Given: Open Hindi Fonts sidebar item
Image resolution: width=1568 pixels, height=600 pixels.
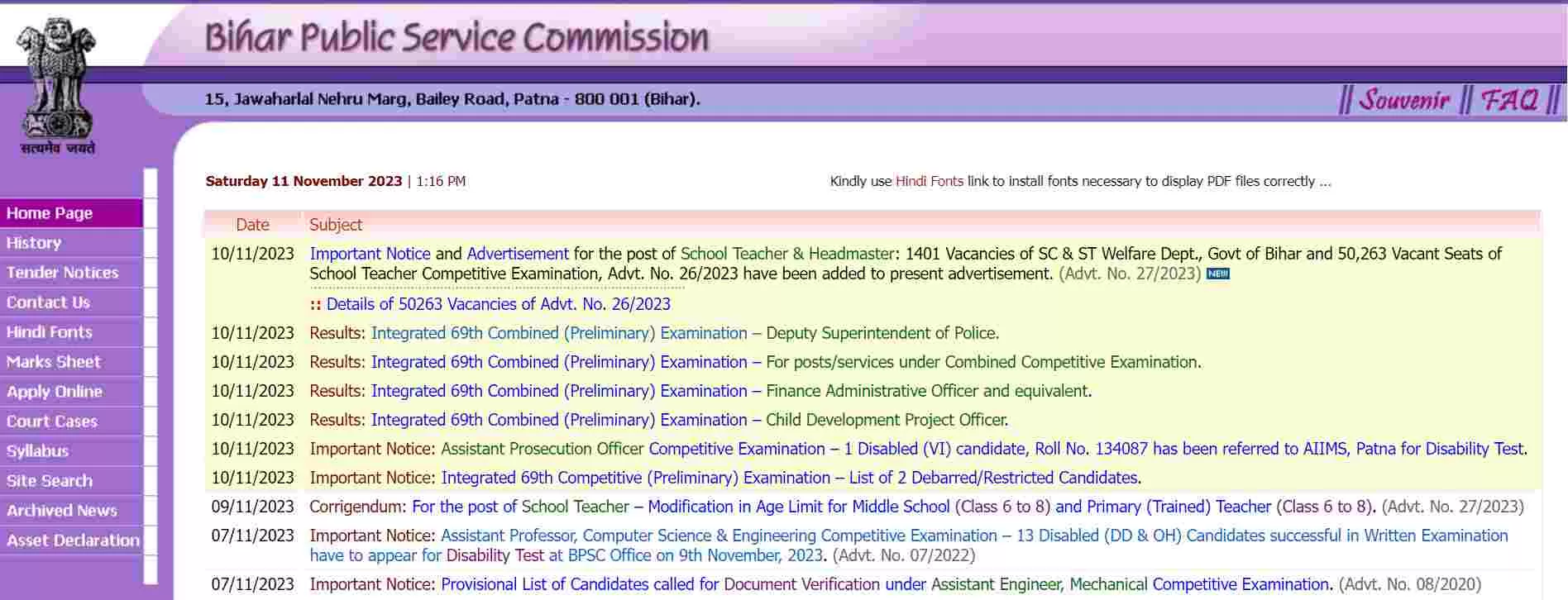Looking at the screenshot, I should click(x=71, y=332).
